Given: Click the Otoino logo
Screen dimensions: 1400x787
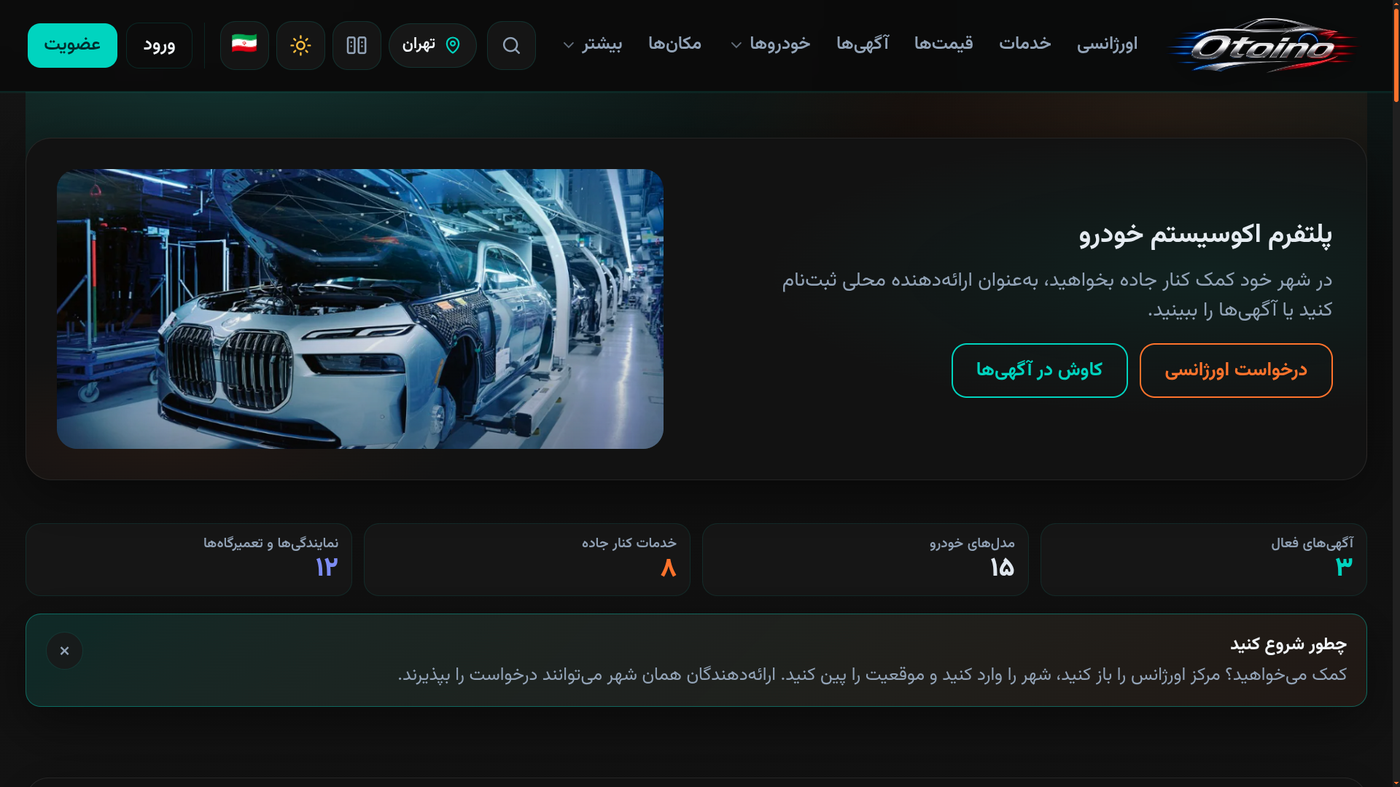Looking at the screenshot, I should [1264, 45].
